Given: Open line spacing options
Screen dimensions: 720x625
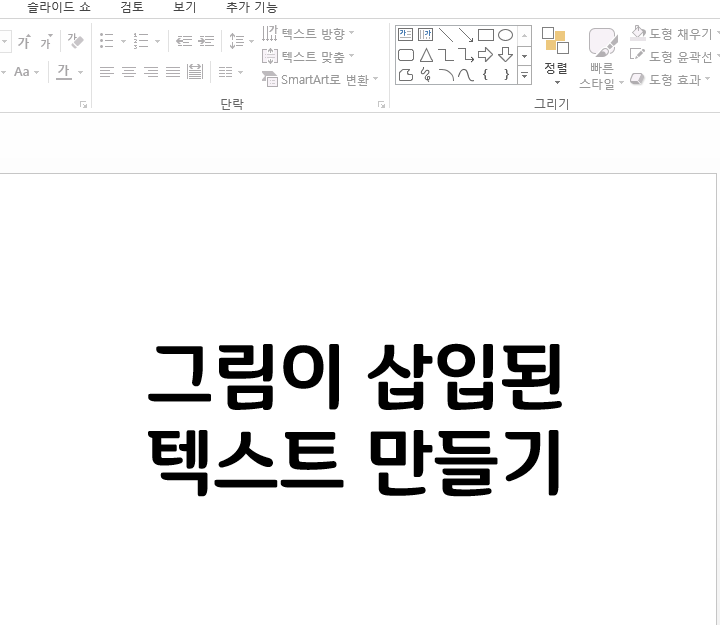Looking at the screenshot, I should pos(241,41).
